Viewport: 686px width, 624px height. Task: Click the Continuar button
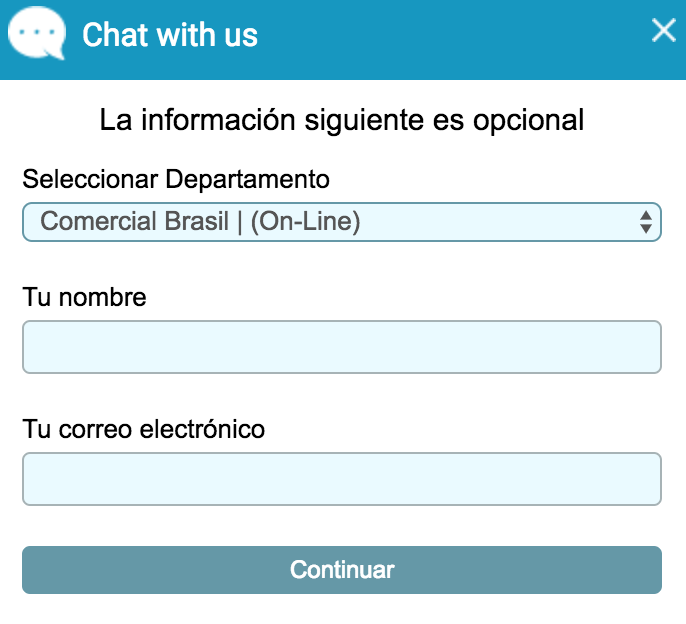(x=342, y=570)
